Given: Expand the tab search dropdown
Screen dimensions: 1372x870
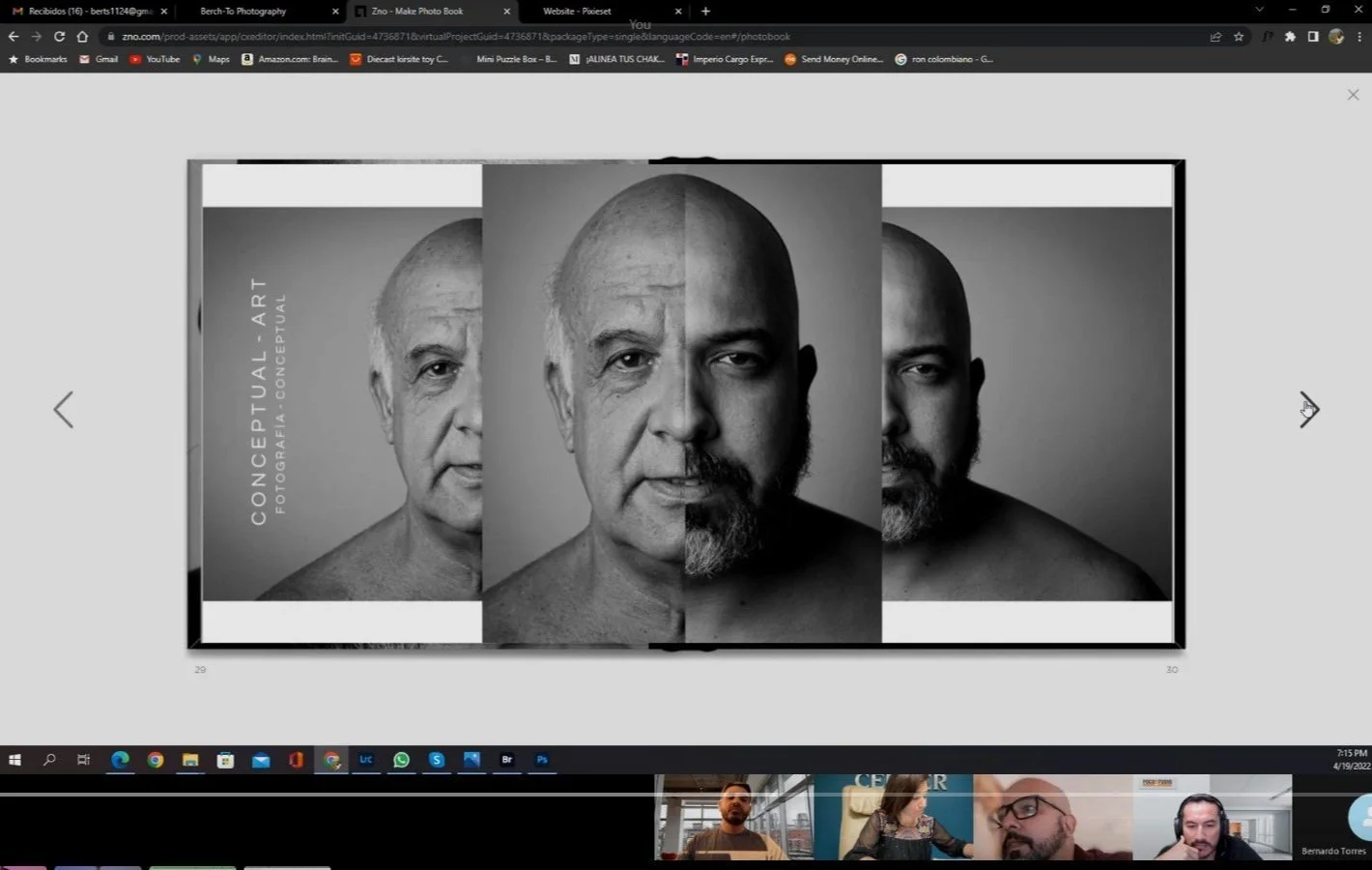Looking at the screenshot, I should point(1259,10).
